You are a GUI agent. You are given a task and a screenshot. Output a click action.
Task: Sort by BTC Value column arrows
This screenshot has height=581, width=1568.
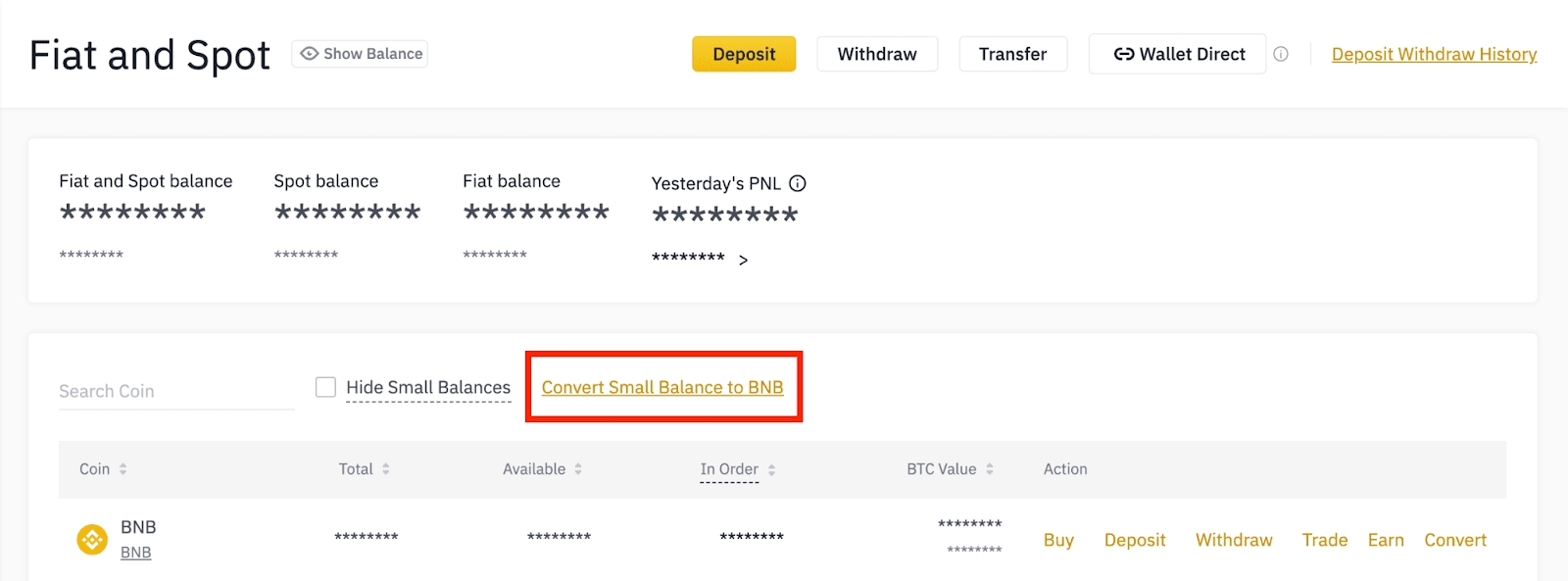(x=990, y=469)
